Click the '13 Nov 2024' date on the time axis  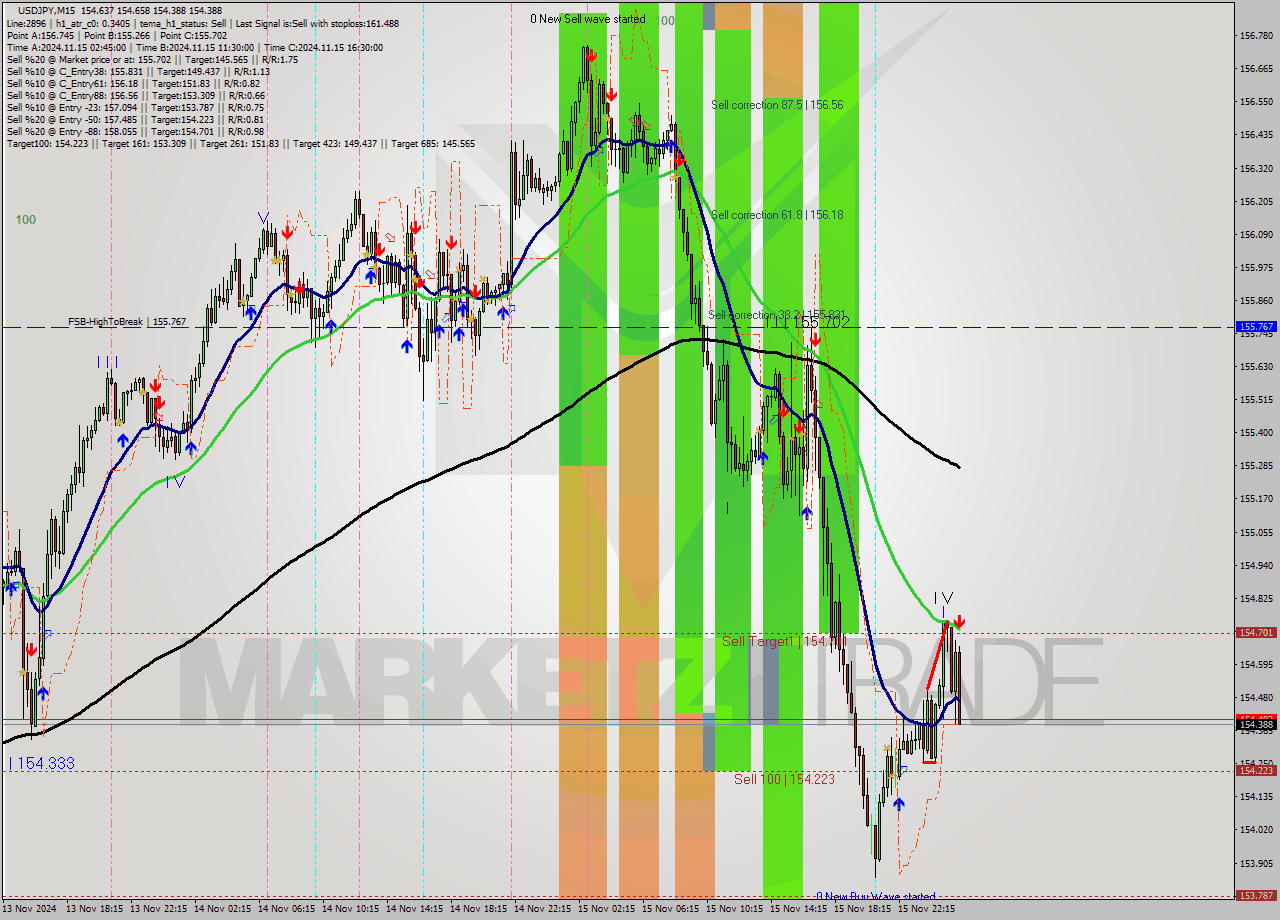point(30,909)
